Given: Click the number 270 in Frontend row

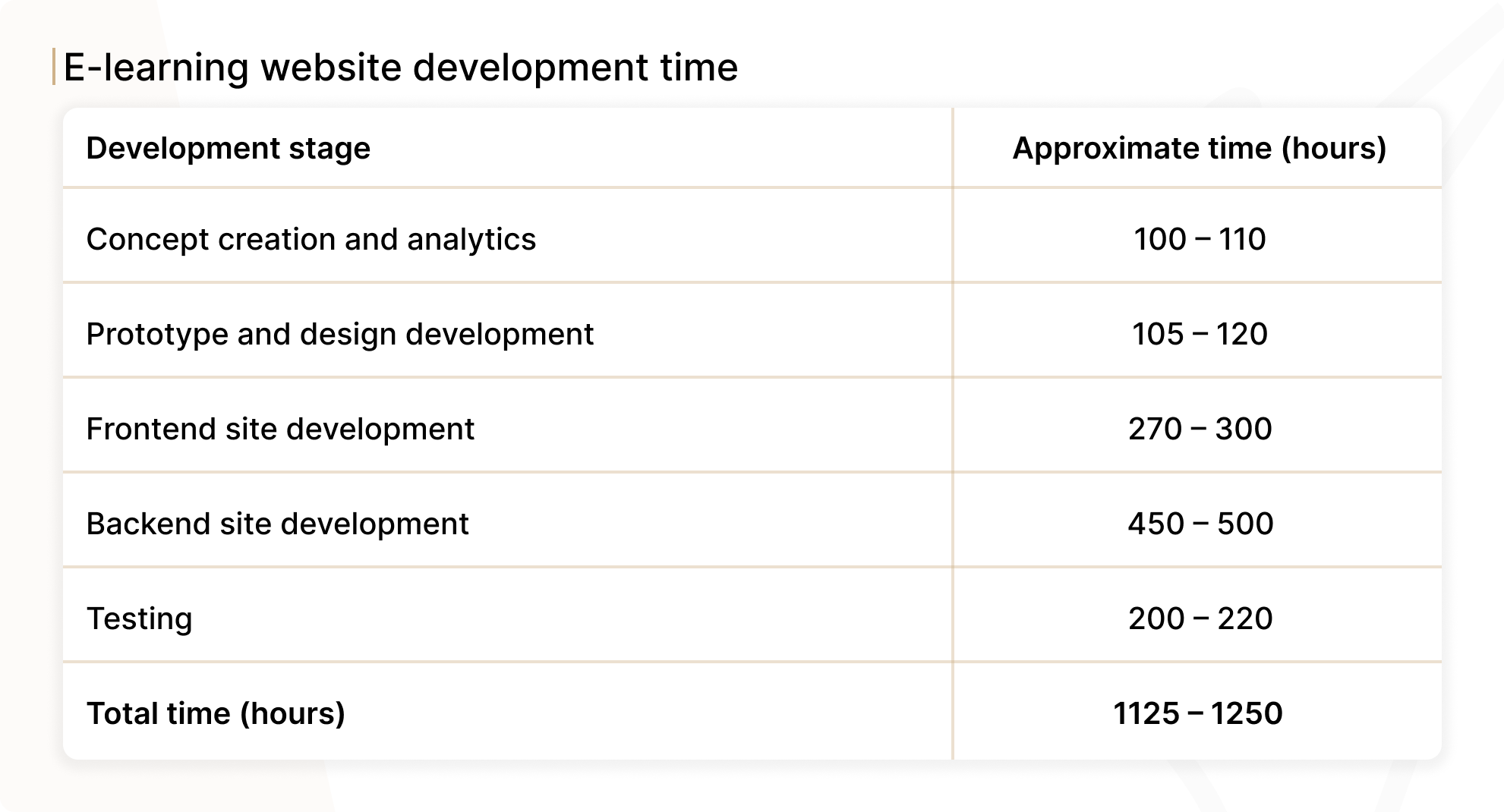Looking at the screenshot, I should click(x=1155, y=429).
